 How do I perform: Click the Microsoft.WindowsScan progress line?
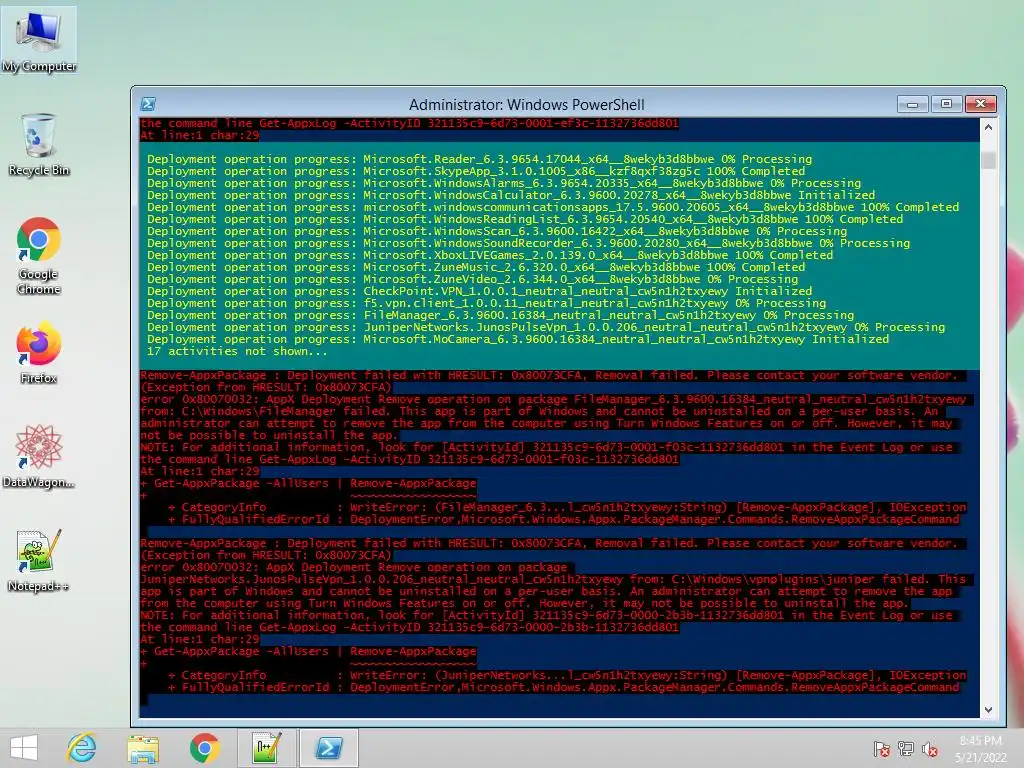[x=497, y=231]
